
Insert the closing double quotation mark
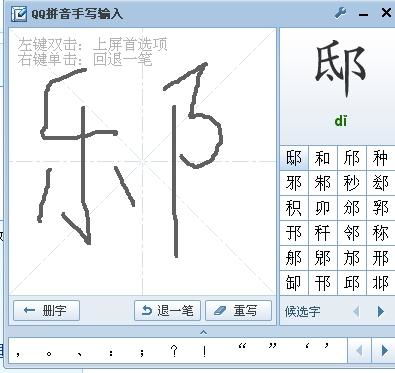click(273, 346)
